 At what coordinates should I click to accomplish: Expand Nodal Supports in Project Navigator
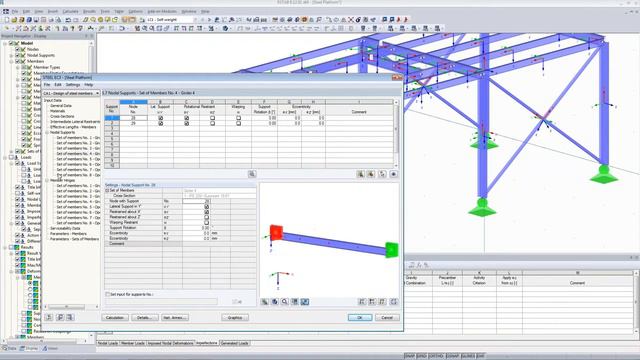(x=11, y=55)
